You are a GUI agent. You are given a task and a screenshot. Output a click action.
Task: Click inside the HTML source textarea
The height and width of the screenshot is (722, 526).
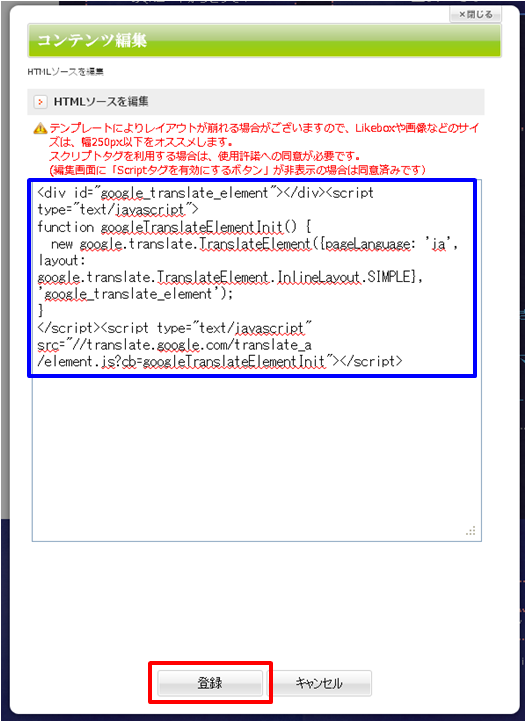[257, 361]
